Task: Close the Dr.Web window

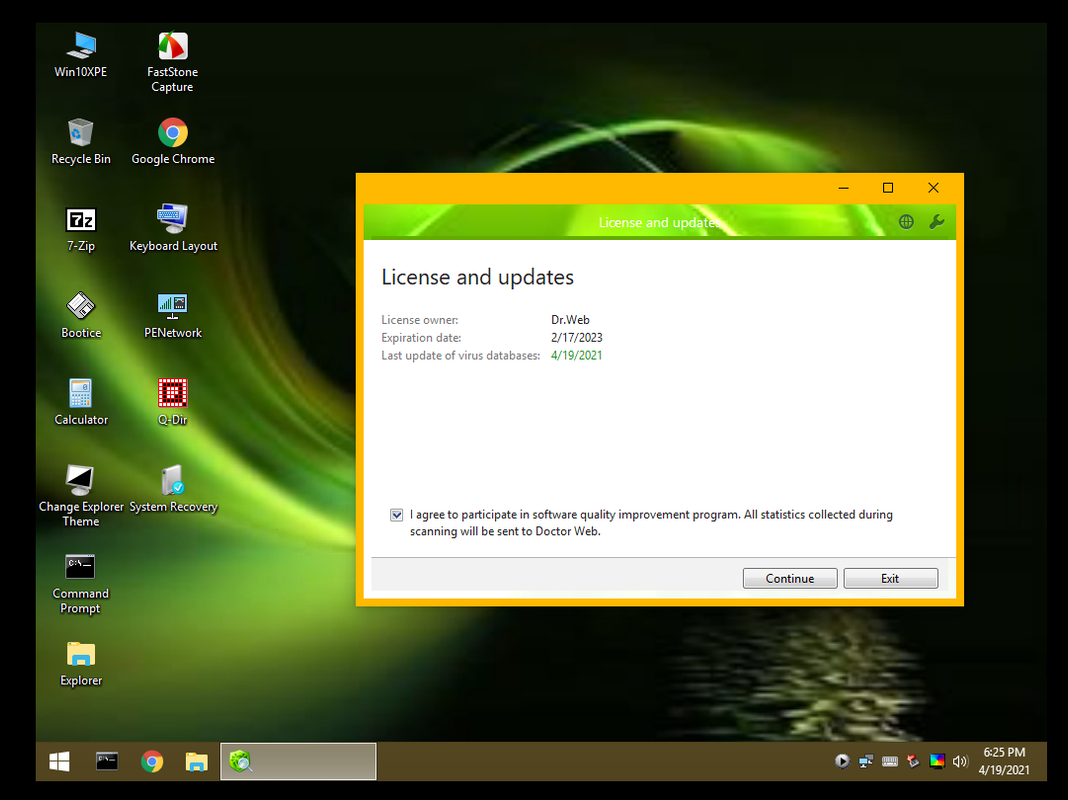Action: pyautogui.click(x=933, y=188)
